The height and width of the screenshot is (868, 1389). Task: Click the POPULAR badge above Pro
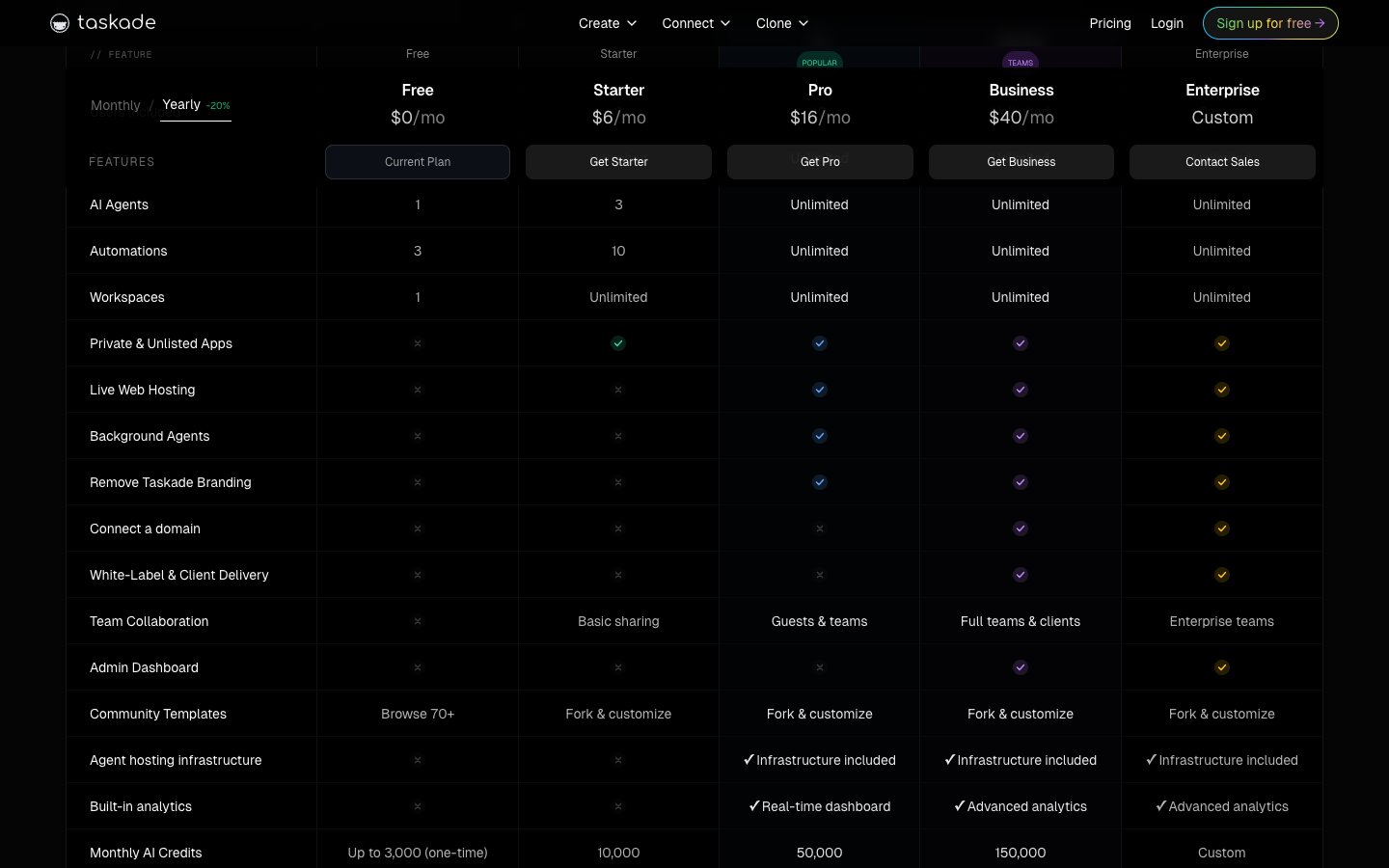(x=819, y=62)
